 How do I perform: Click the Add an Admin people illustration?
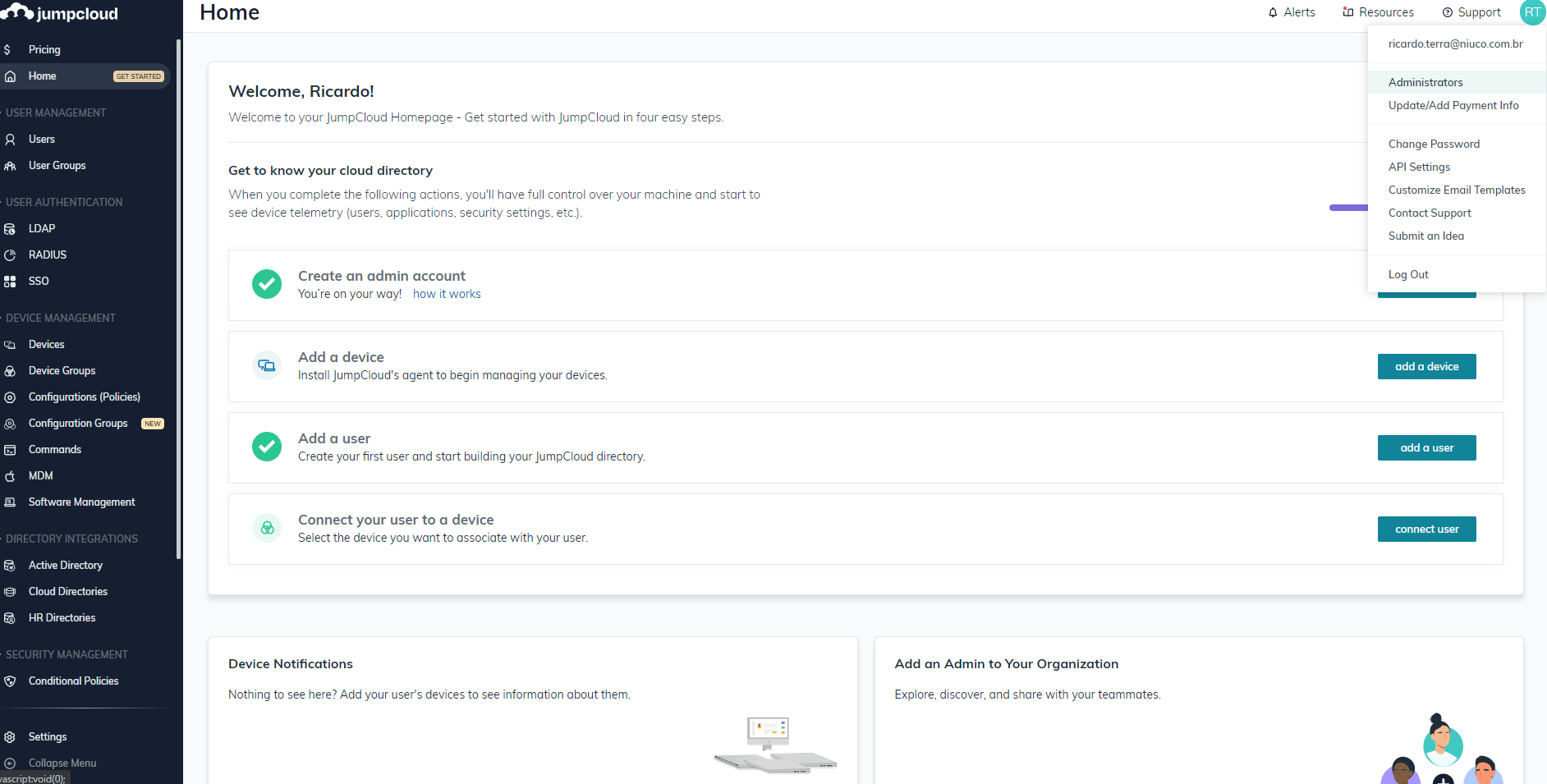pos(1442,749)
